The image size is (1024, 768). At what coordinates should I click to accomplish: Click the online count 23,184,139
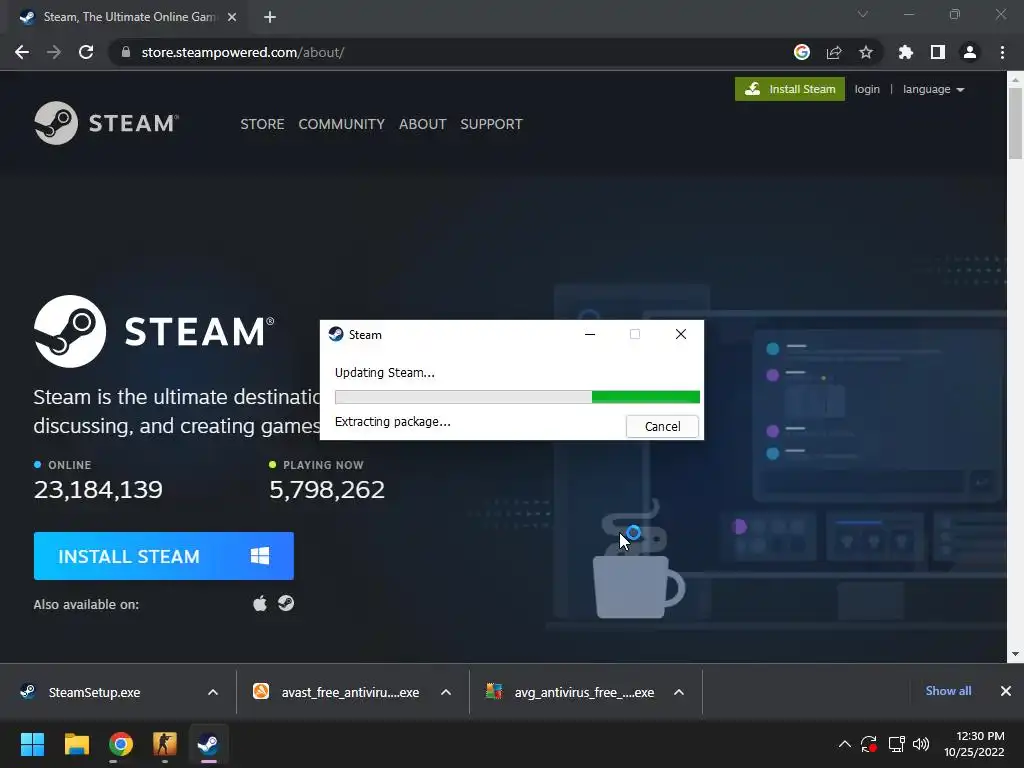(98, 490)
